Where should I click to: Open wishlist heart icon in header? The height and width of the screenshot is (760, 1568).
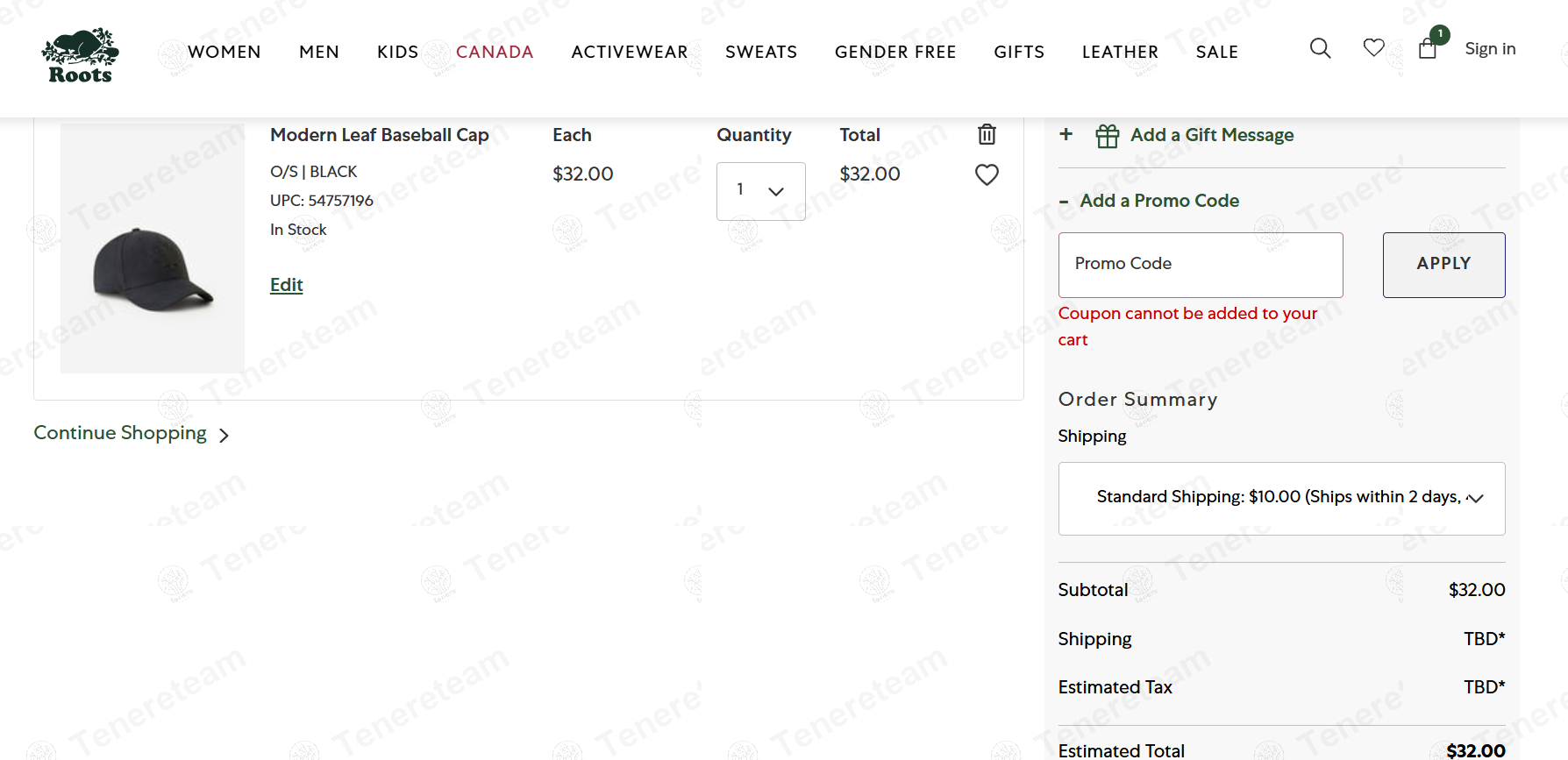click(x=1373, y=48)
